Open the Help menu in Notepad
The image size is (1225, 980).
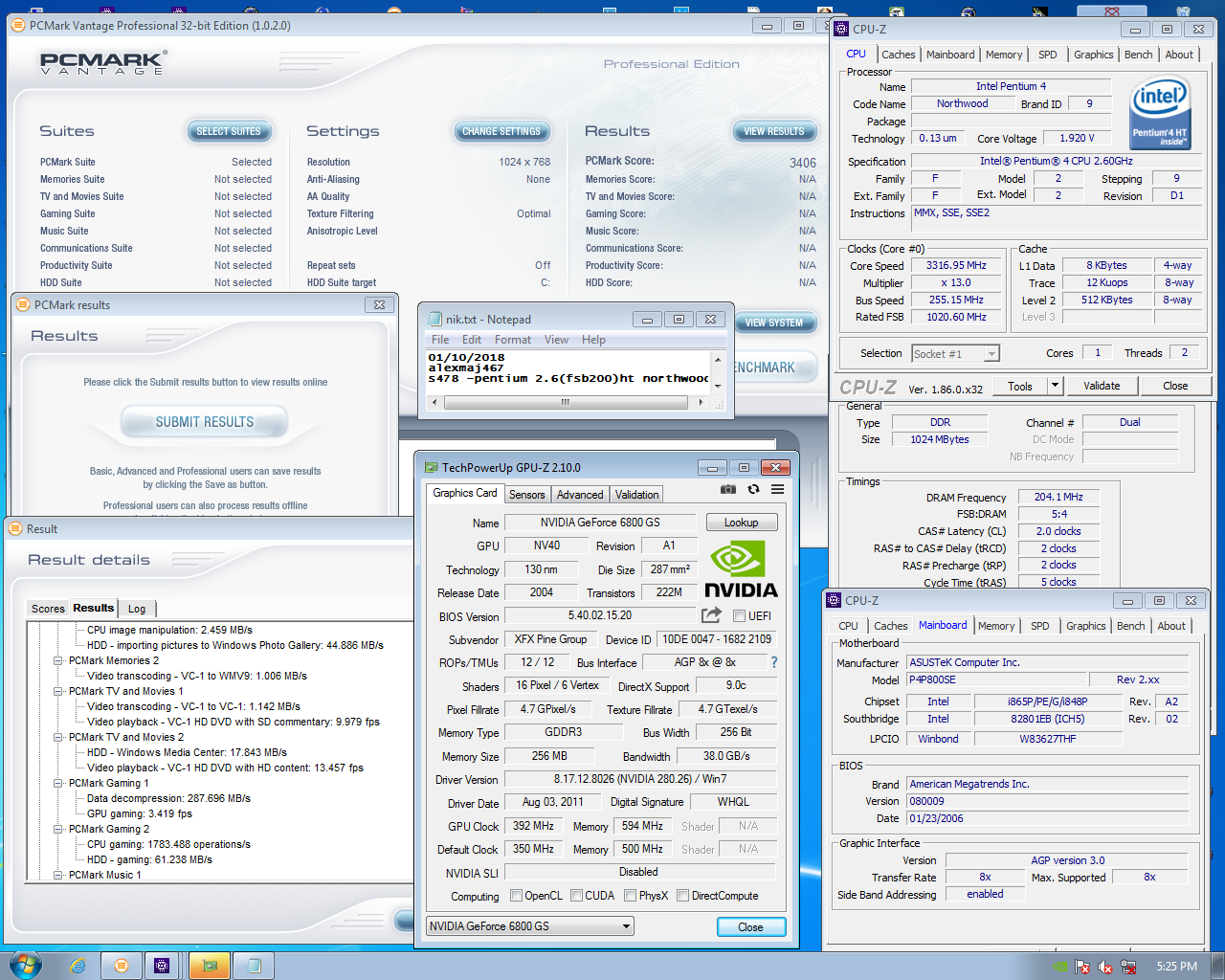[x=593, y=340]
